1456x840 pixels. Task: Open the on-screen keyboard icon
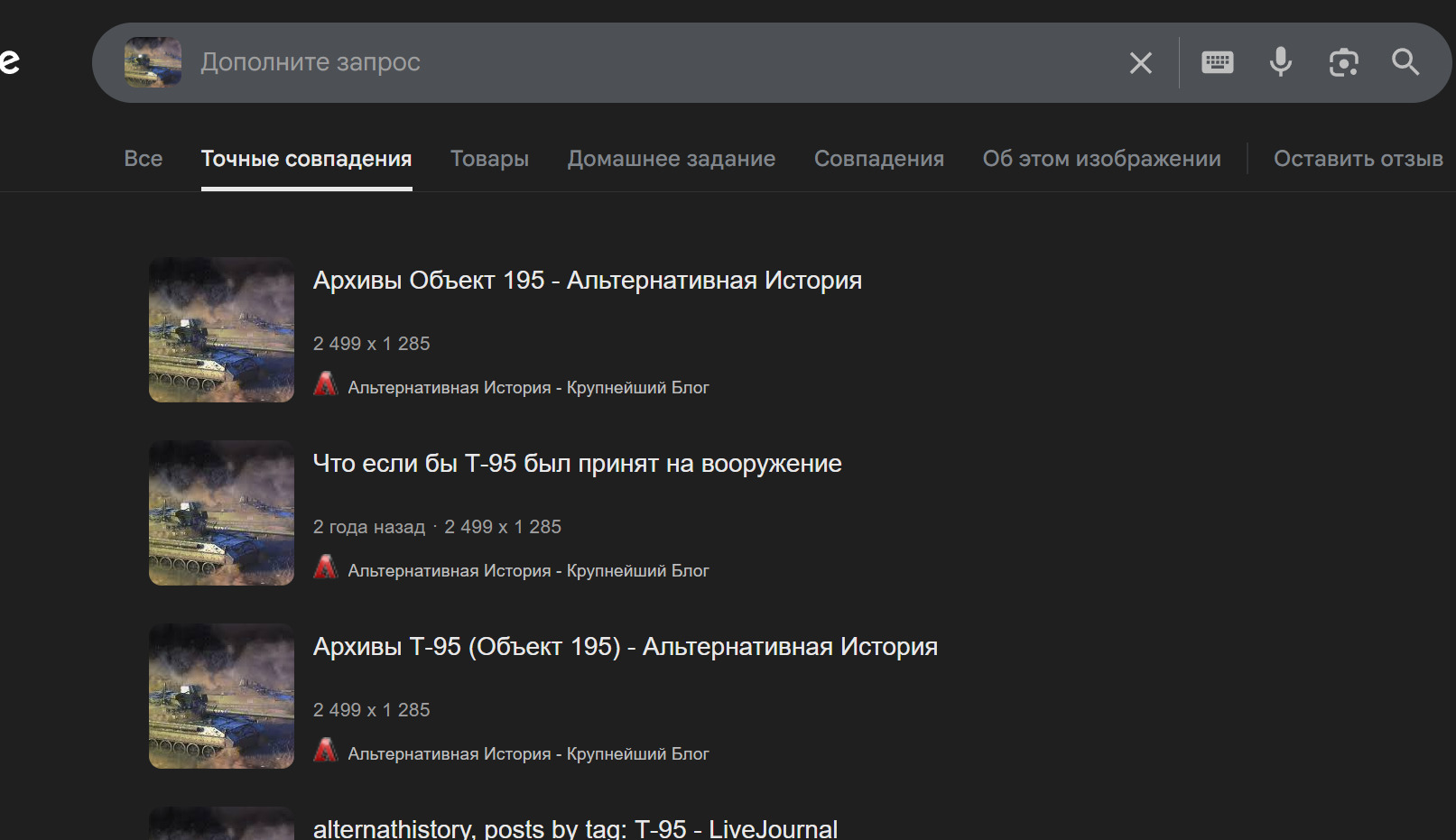(x=1218, y=62)
